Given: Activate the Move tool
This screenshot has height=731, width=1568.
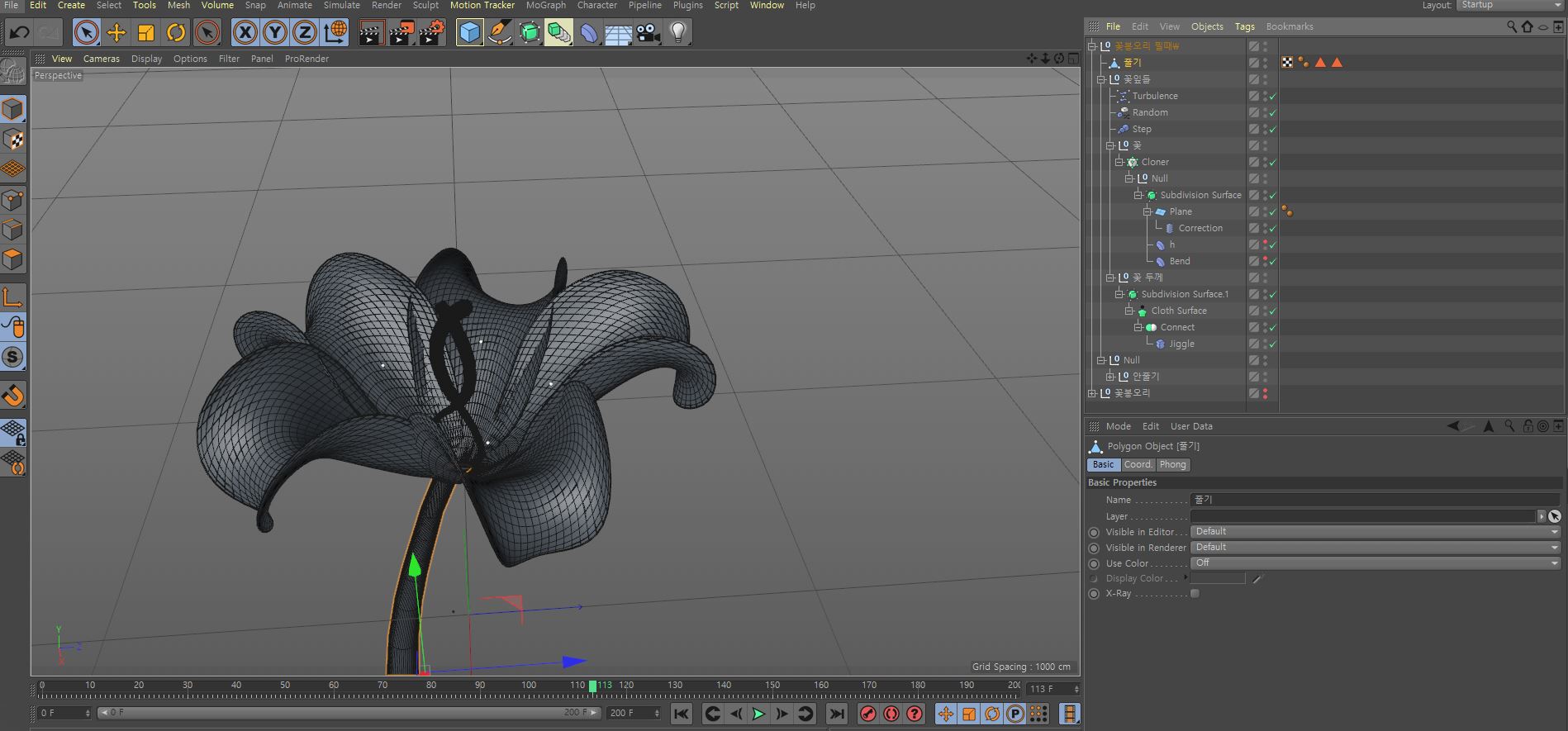Looking at the screenshot, I should (x=116, y=33).
